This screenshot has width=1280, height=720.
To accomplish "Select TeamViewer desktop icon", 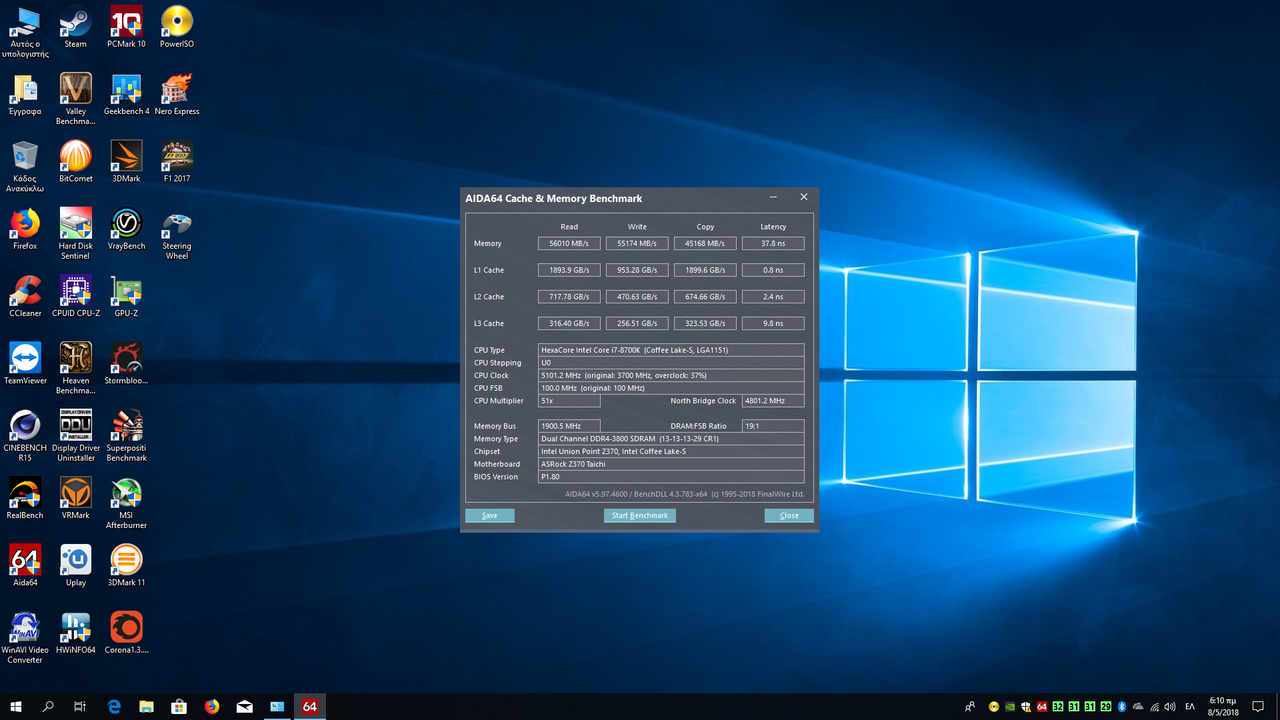I will [x=25, y=363].
